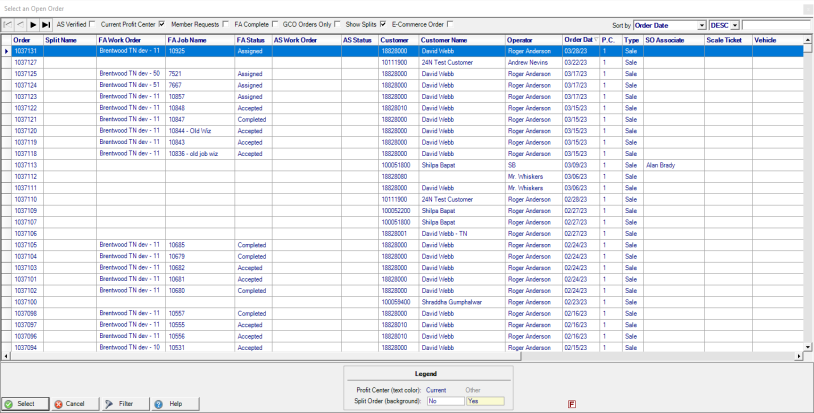Jump to the last record using the navigation arrow
Image resolution: width=814 pixels, height=413 pixels.
coord(46,24)
